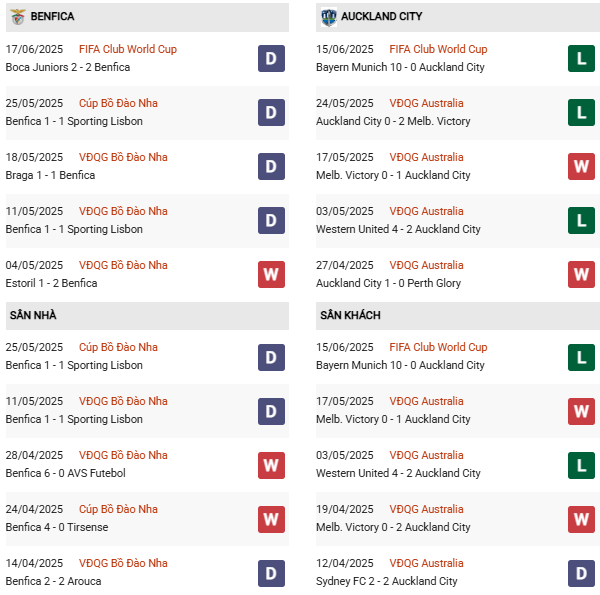Click D badge for Sydney FC 2-2 Auckland City
The image size is (600, 595).
(582, 572)
